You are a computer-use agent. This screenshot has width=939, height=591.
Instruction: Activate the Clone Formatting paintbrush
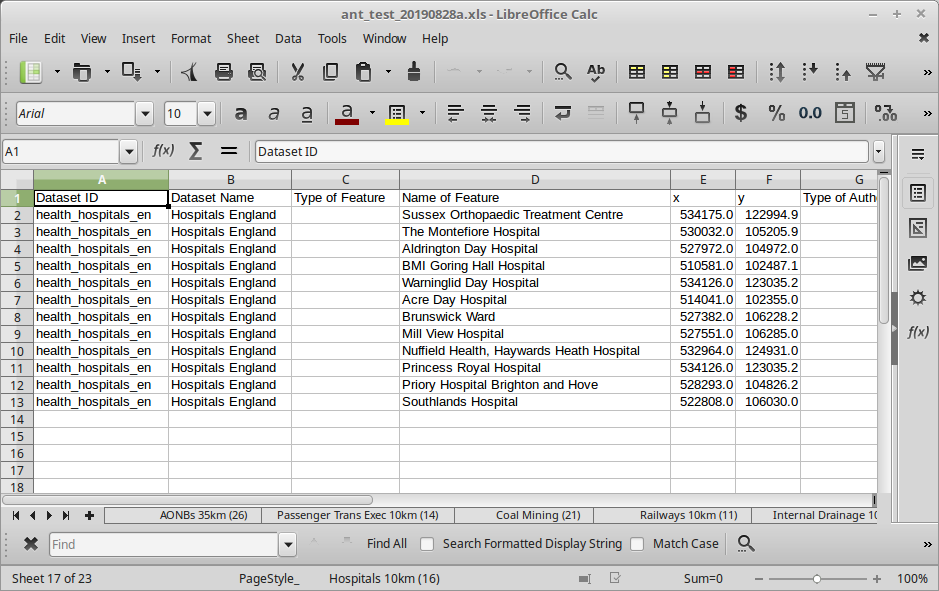click(x=414, y=72)
